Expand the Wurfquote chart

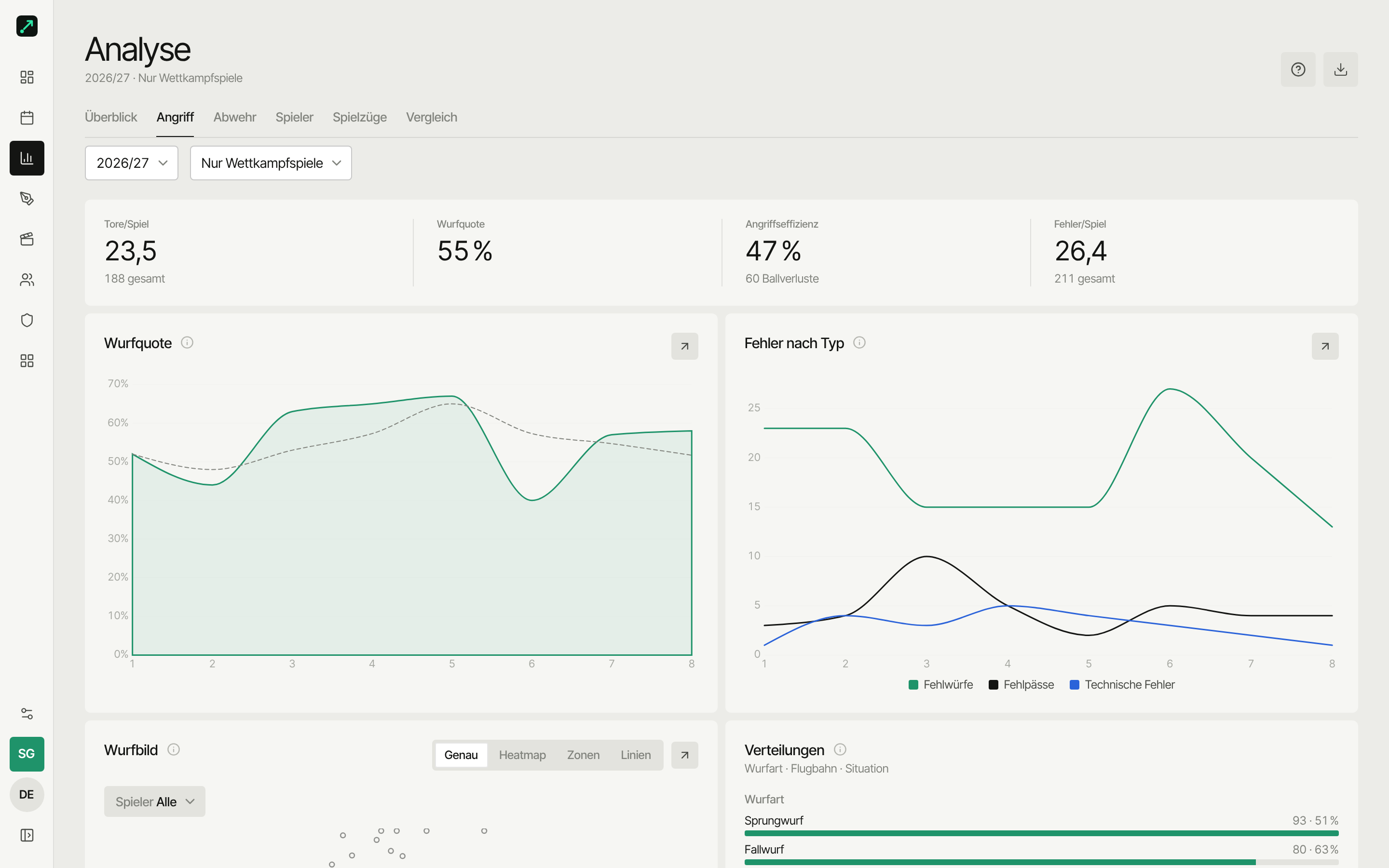coord(684,346)
